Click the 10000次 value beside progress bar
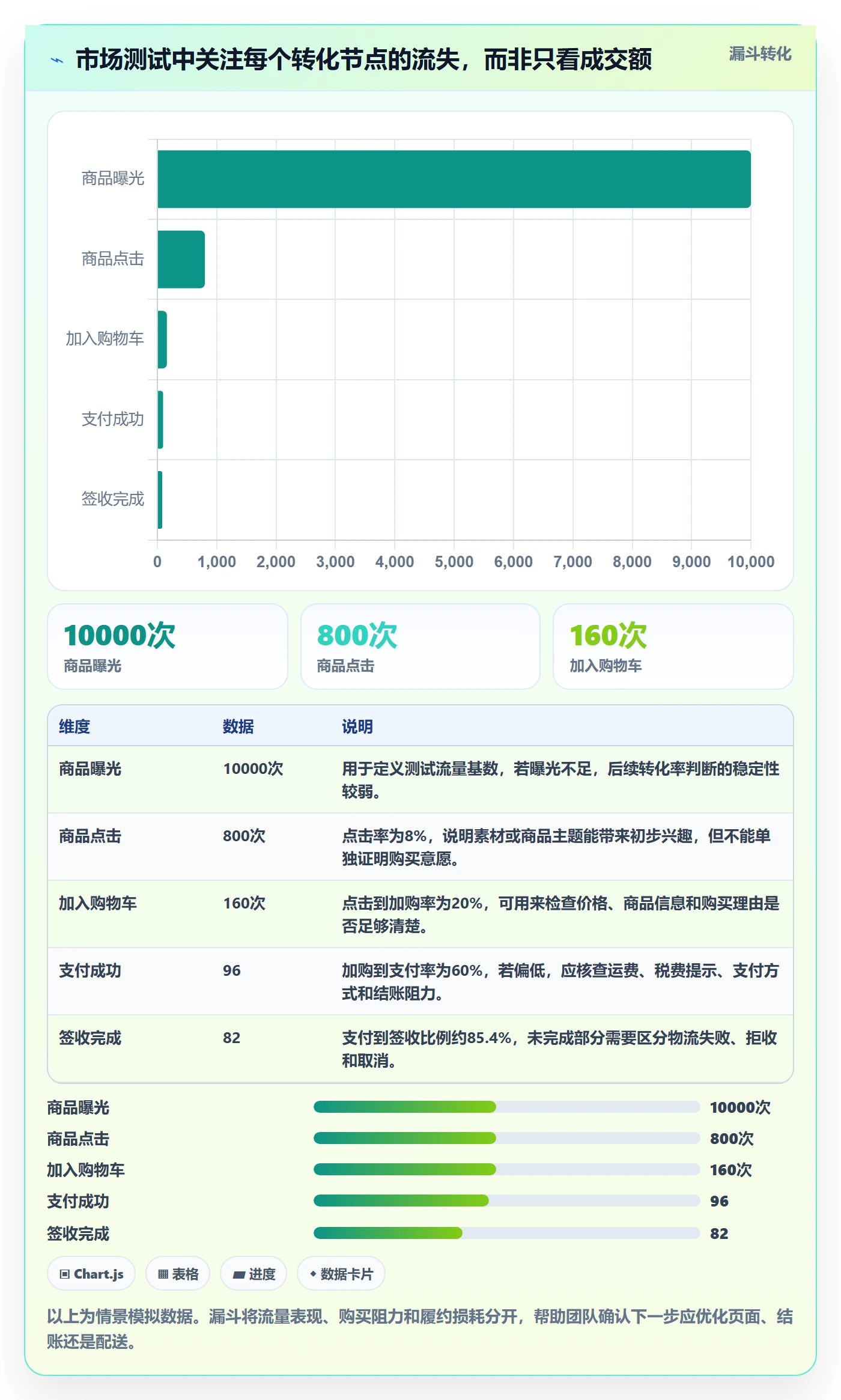 pyautogui.click(x=740, y=1107)
